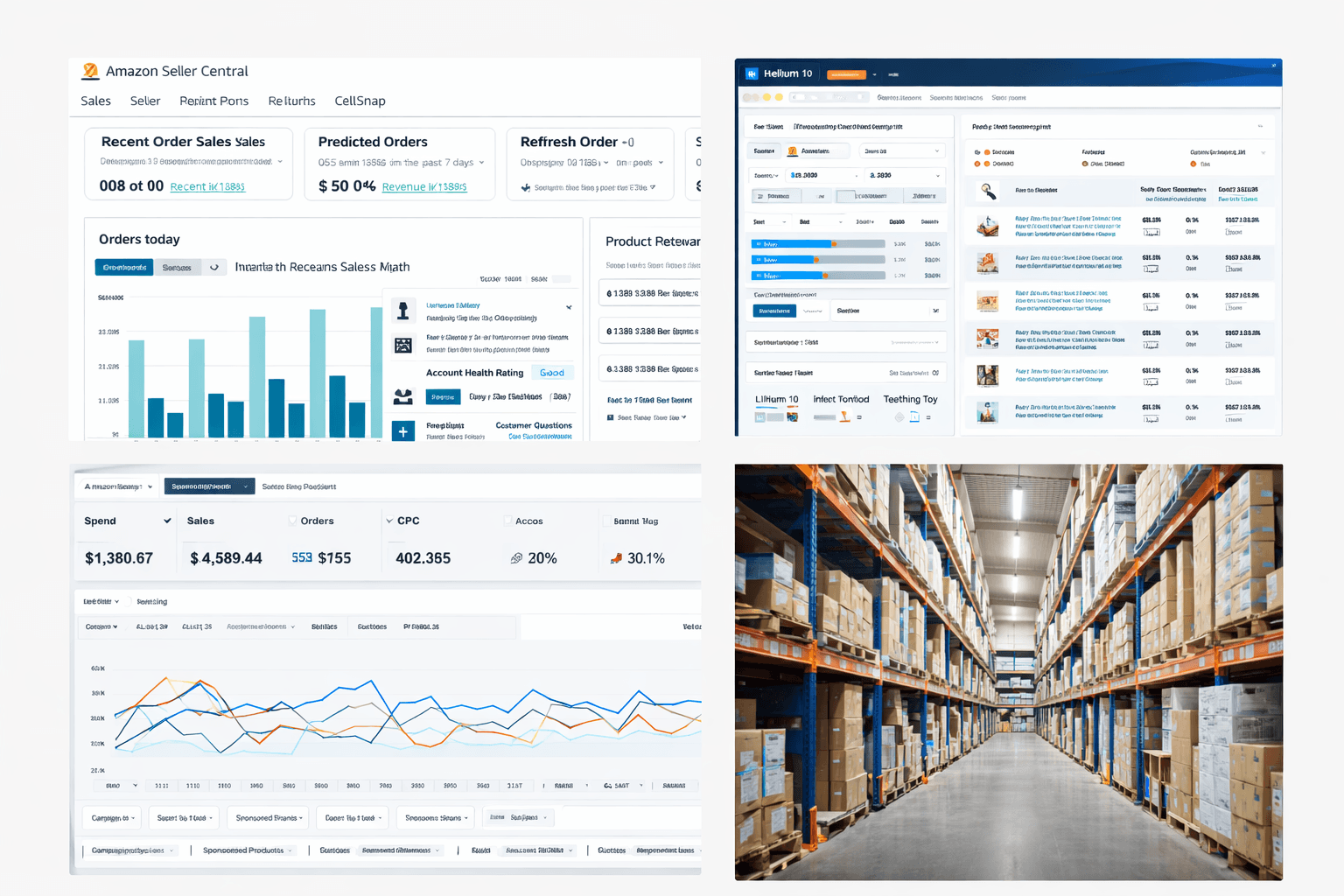Screen dimensions: 1344x896
Task: Open the 'past 7 days' dropdown in Predicted Orders
Action: click(481, 163)
